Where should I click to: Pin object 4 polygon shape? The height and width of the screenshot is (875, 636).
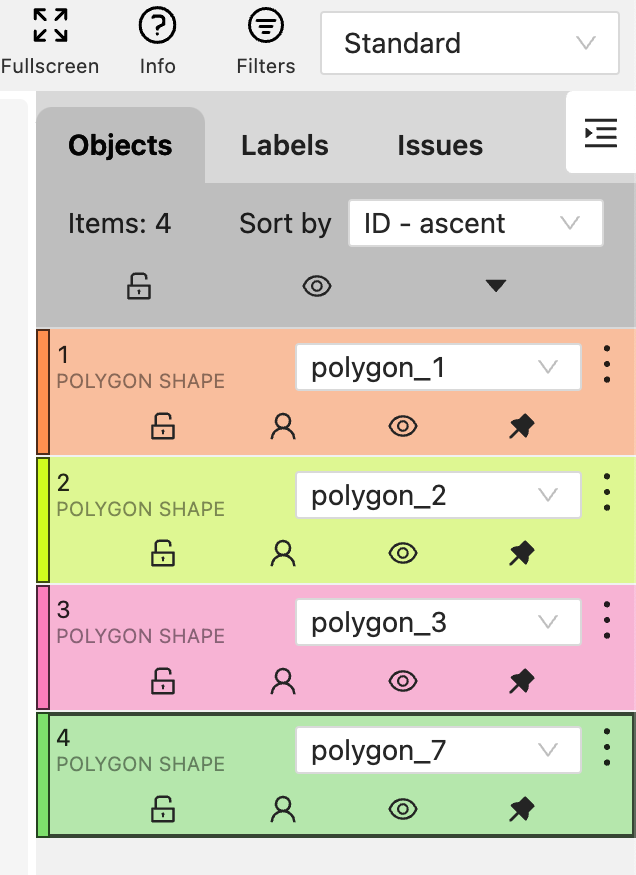point(521,809)
